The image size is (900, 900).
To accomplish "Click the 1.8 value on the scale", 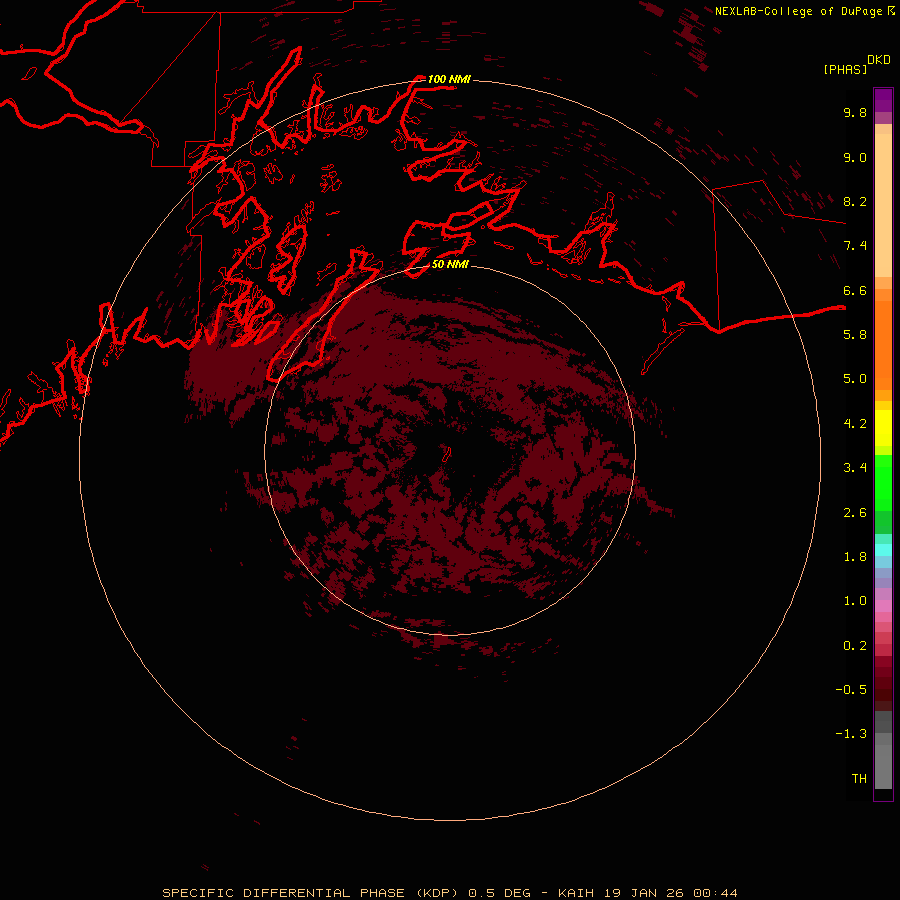I will coord(855,556).
